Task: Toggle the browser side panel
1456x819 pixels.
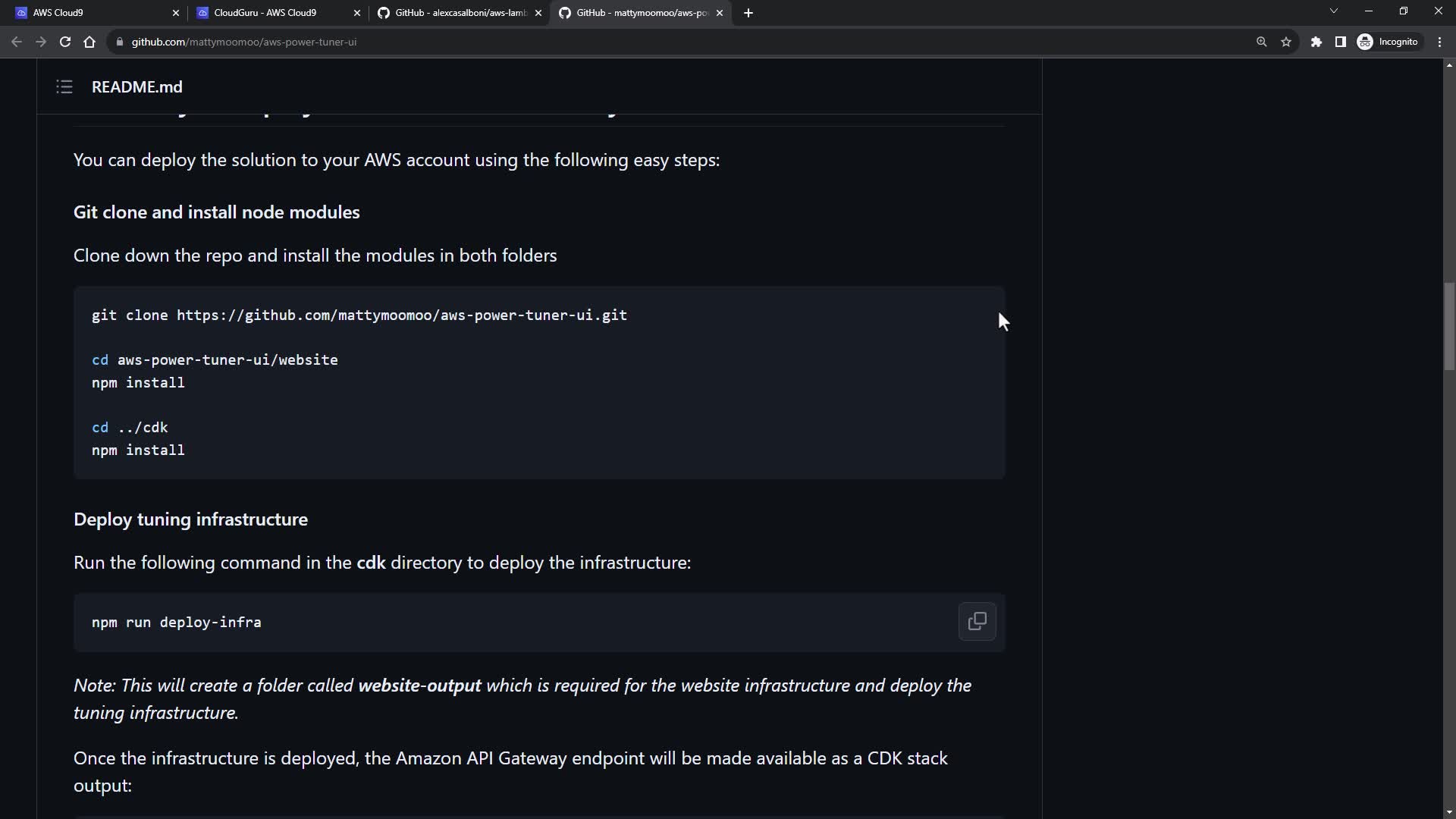Action: pyautogui.click(x=1341, y=42)
